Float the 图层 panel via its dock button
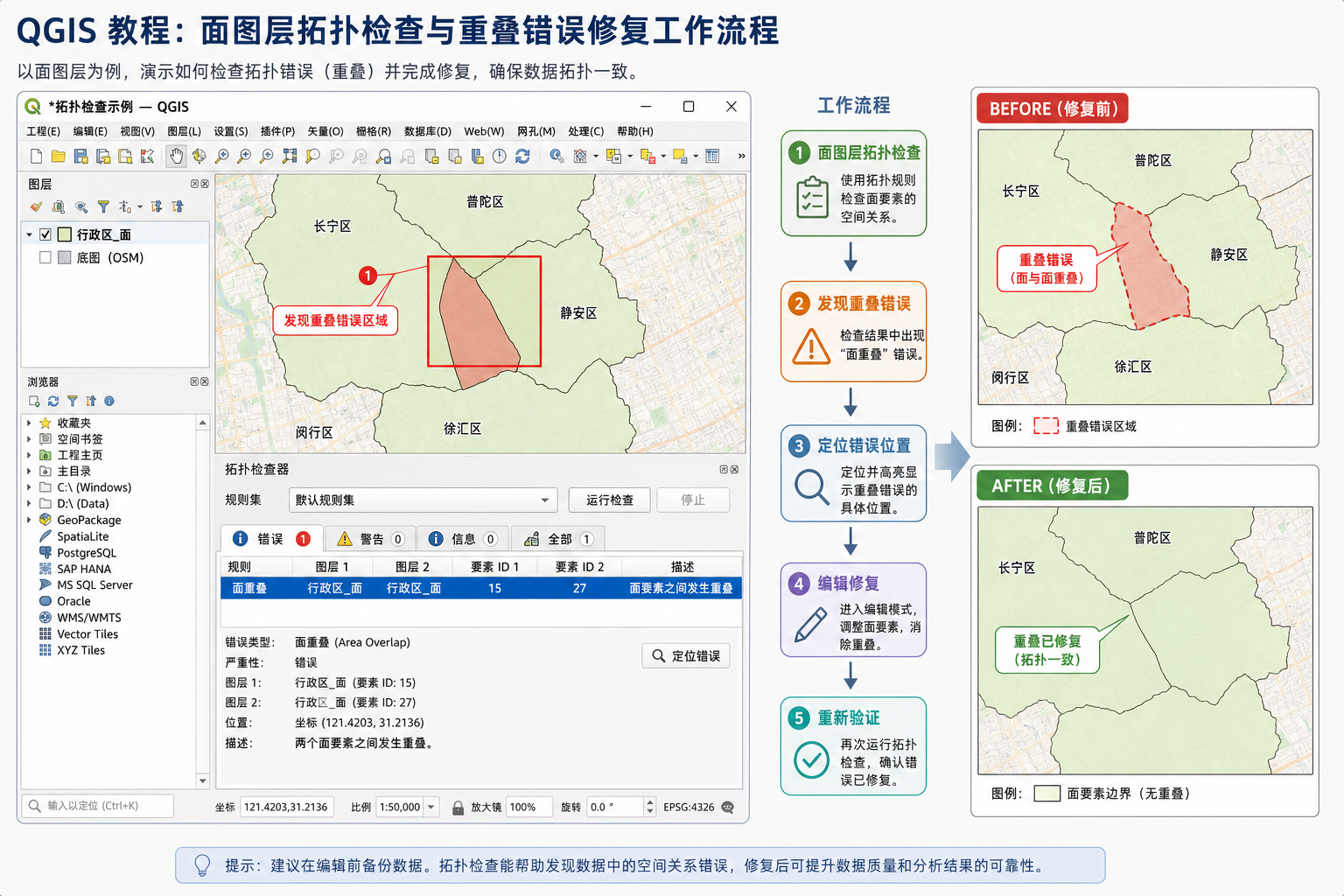This screenshot has width=1344, height=896. tap(194, 184)
